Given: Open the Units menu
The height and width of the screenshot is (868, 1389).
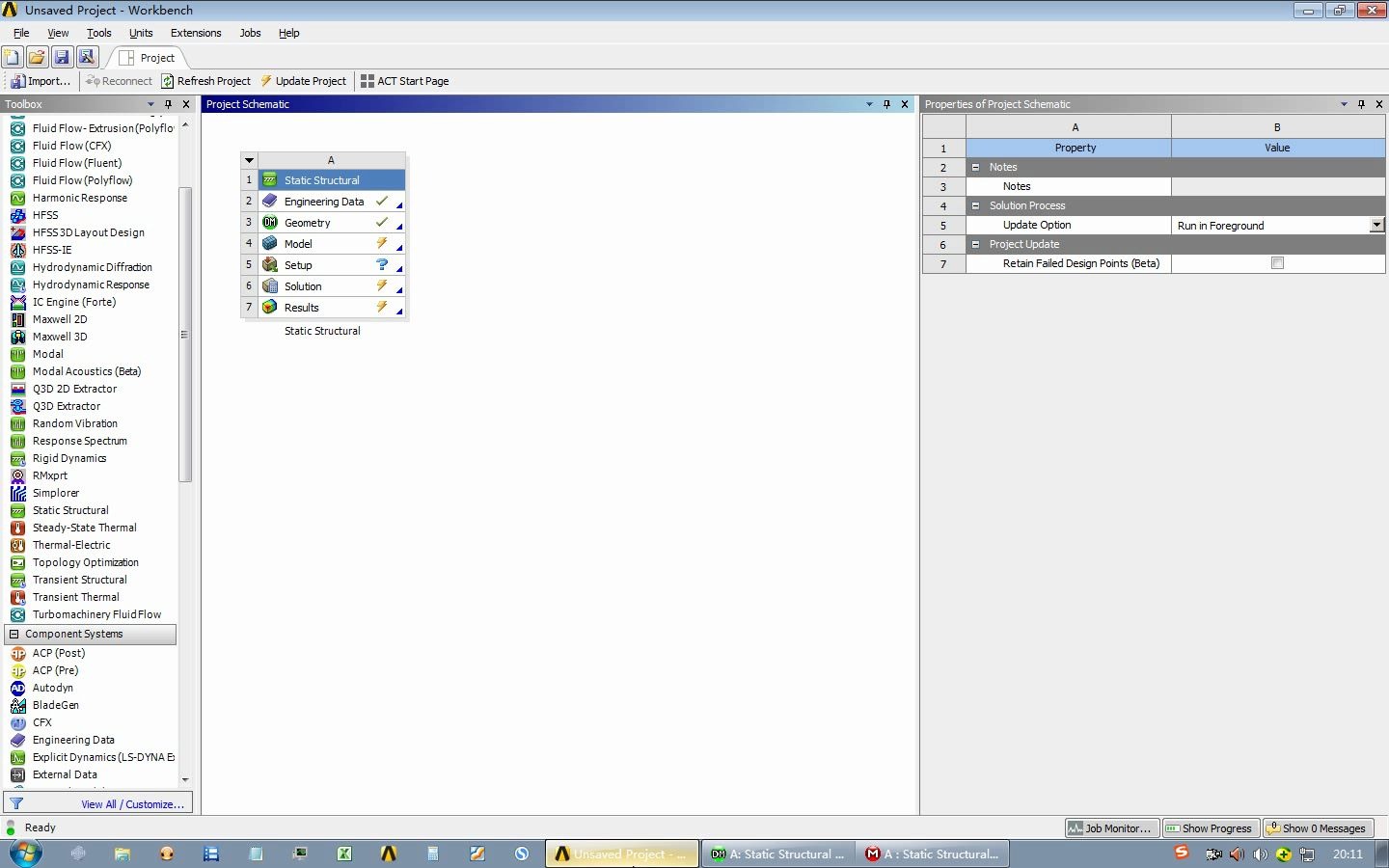Looking at the screenshot, I should 141,33.
